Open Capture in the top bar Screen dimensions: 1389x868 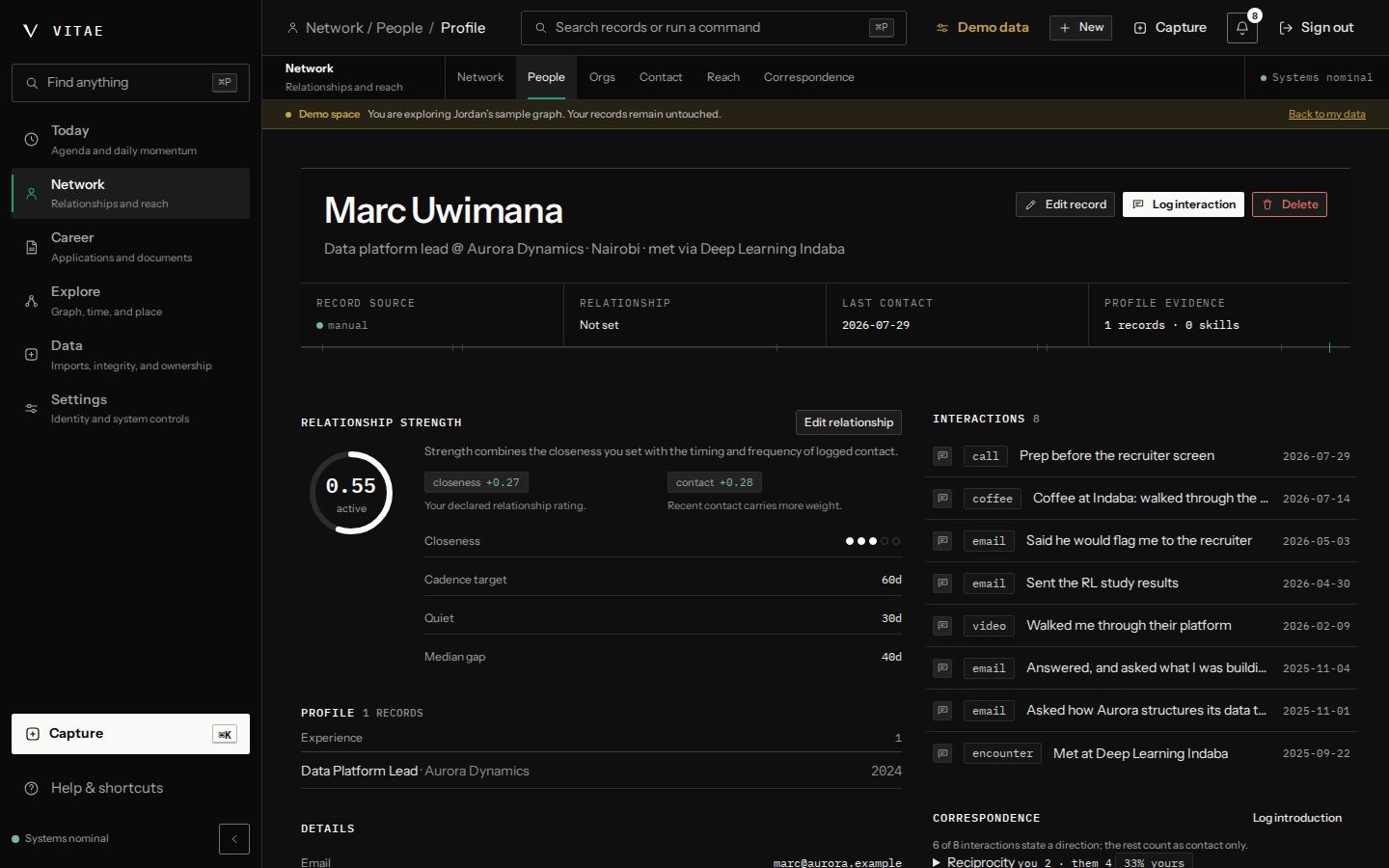pyautogui.click(x=1170, y=28)
